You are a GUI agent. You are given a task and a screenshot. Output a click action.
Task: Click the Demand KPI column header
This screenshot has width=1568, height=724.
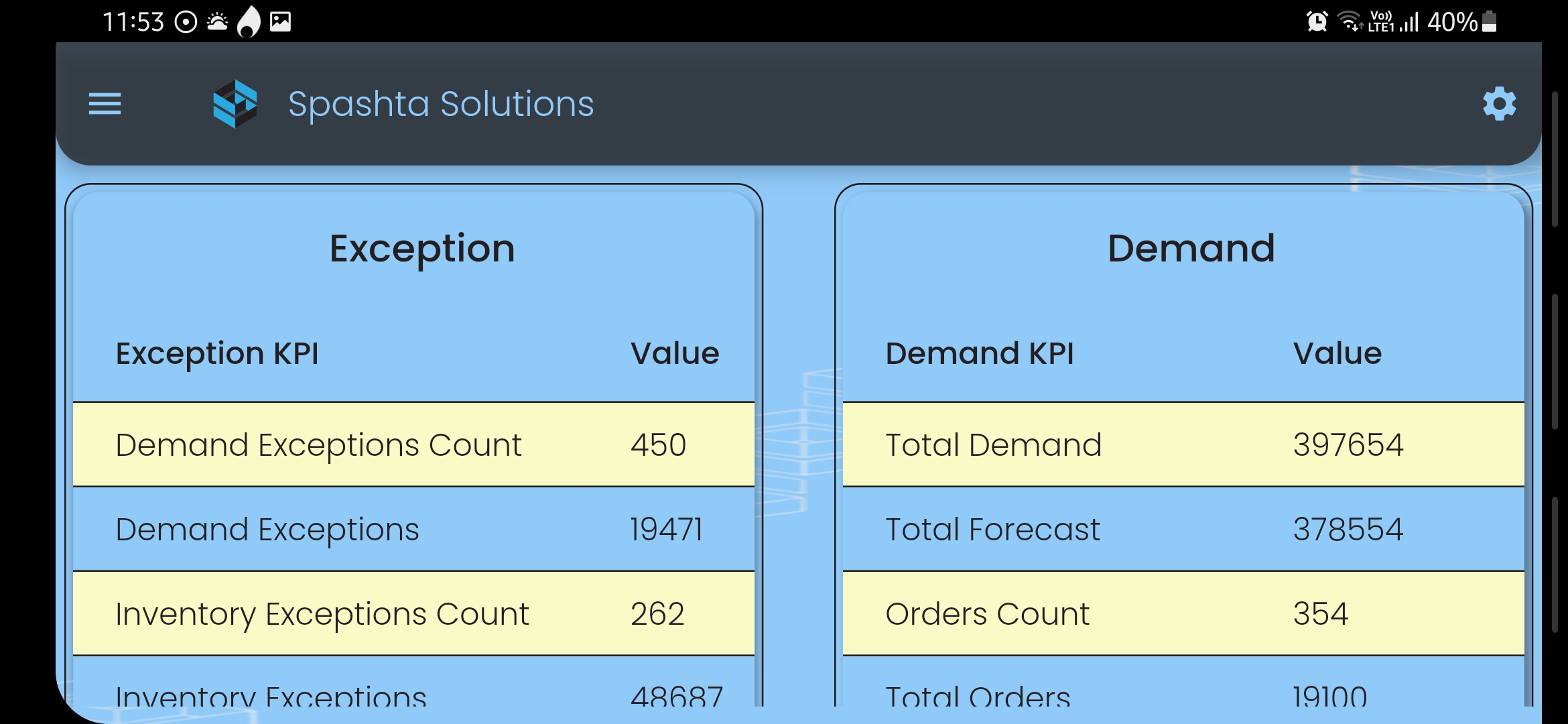(979, 353)
